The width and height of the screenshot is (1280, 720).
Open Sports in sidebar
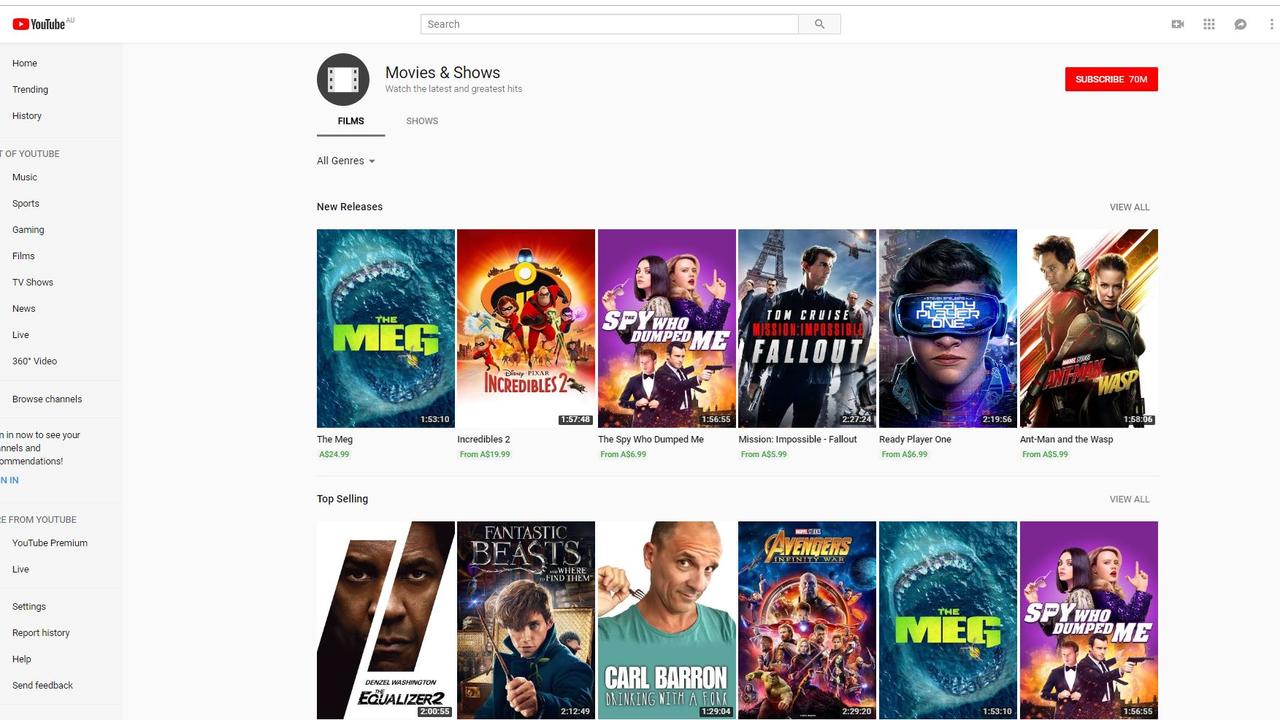point(26,203)
